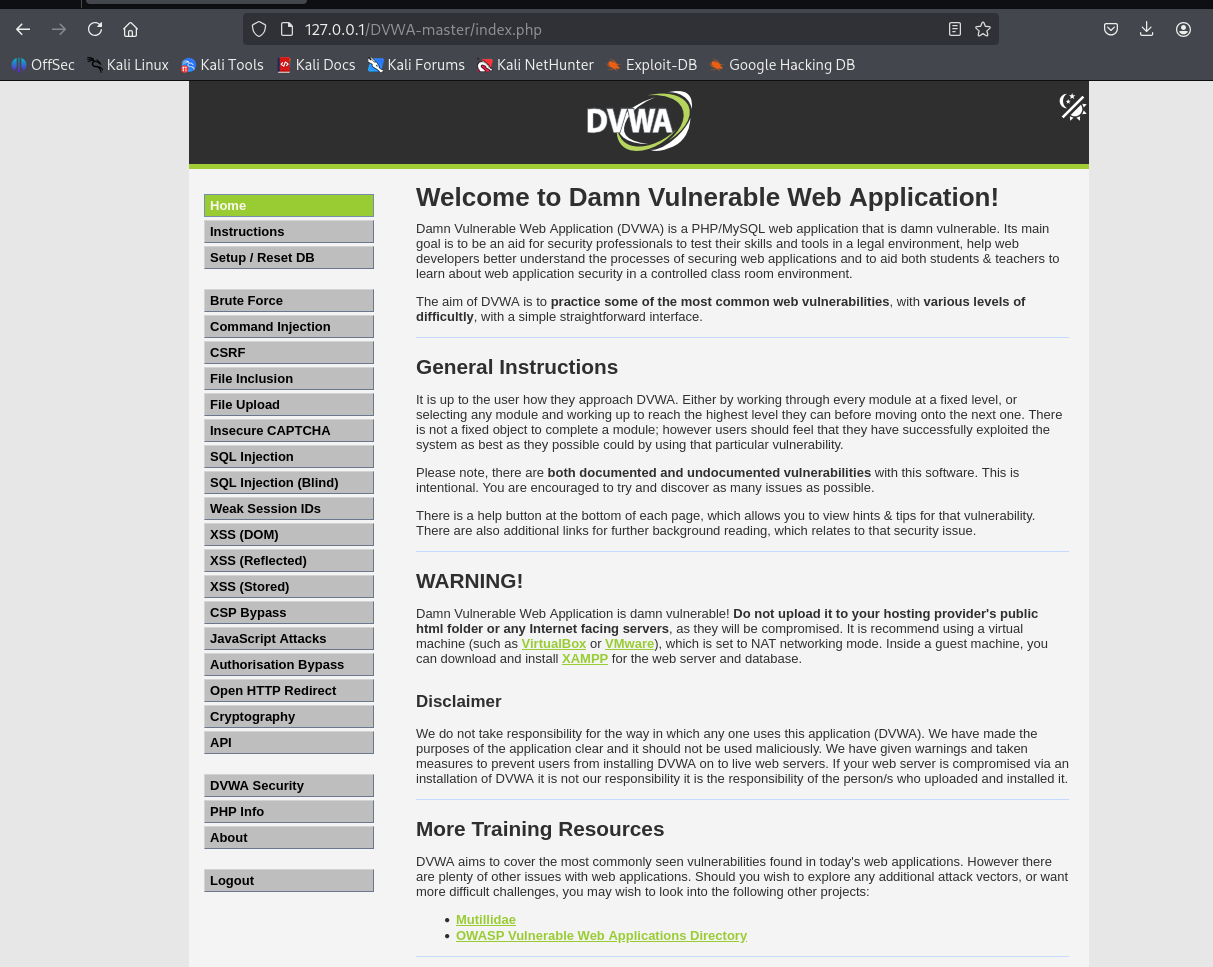
Task: Follow the XAMPP link
Action: tap(585, 659)
